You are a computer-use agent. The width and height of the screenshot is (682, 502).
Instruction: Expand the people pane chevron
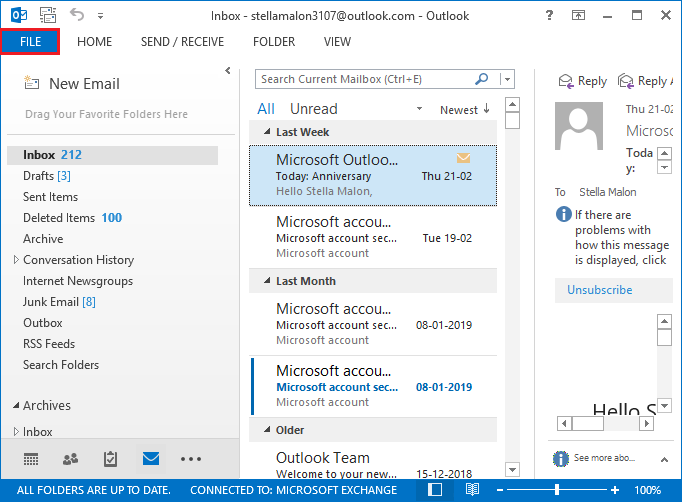tap(664, 459)
